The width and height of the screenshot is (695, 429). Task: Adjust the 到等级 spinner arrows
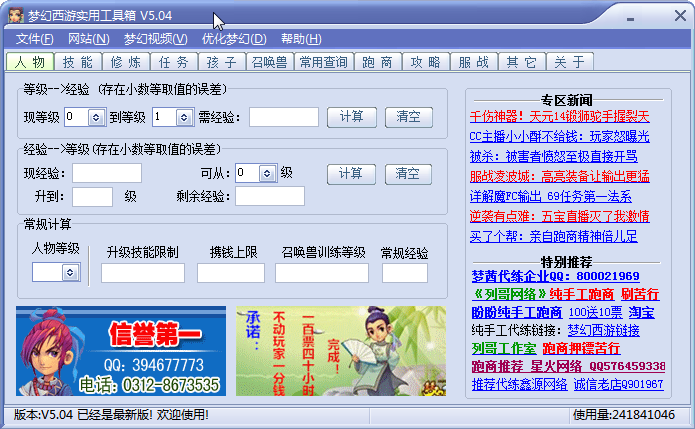184,117
